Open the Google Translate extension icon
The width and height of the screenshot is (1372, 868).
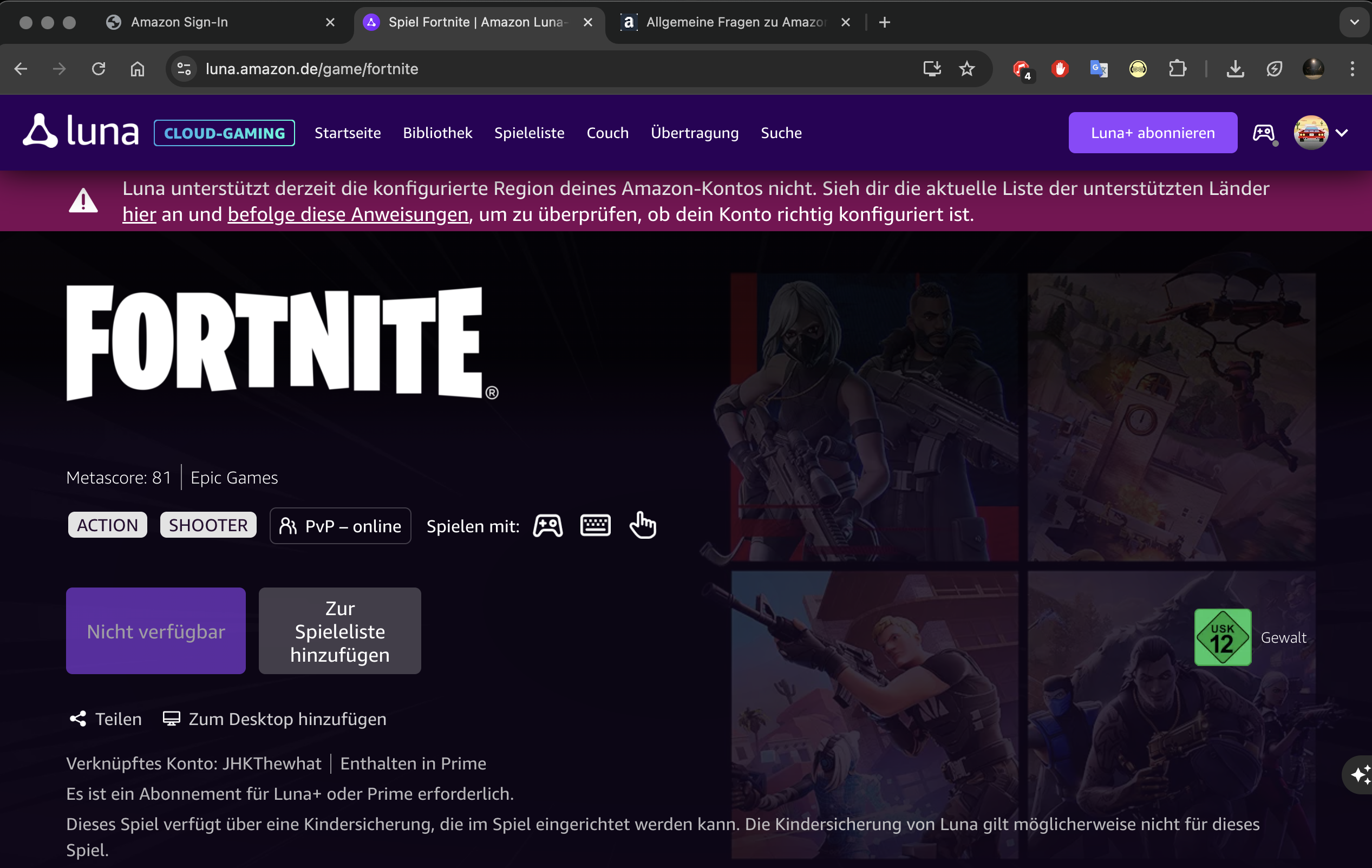(1099, 69)
